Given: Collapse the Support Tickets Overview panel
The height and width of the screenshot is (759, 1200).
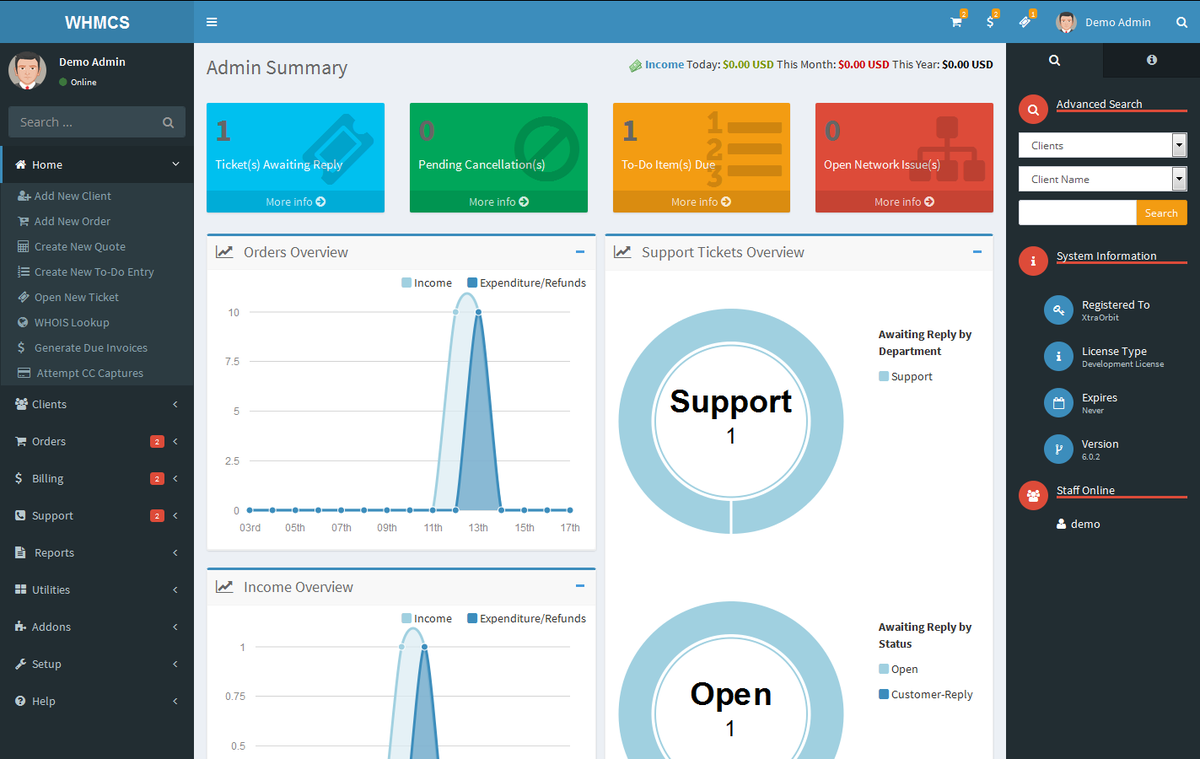Looking at the screenshot, I should pos(977,252).
